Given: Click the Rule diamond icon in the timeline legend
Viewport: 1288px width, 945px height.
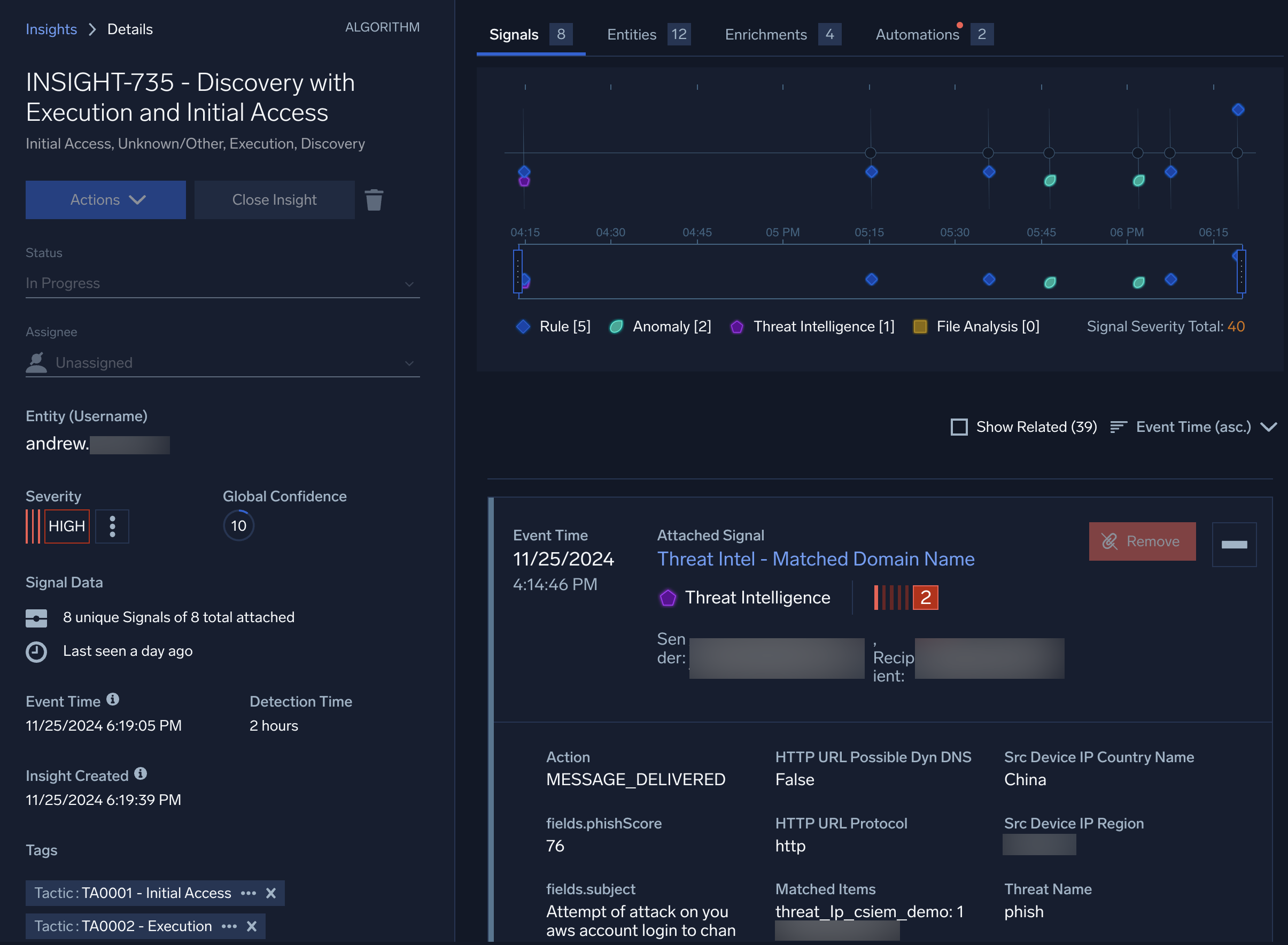Looking at the screenshot, I should [x=523, y=326].
